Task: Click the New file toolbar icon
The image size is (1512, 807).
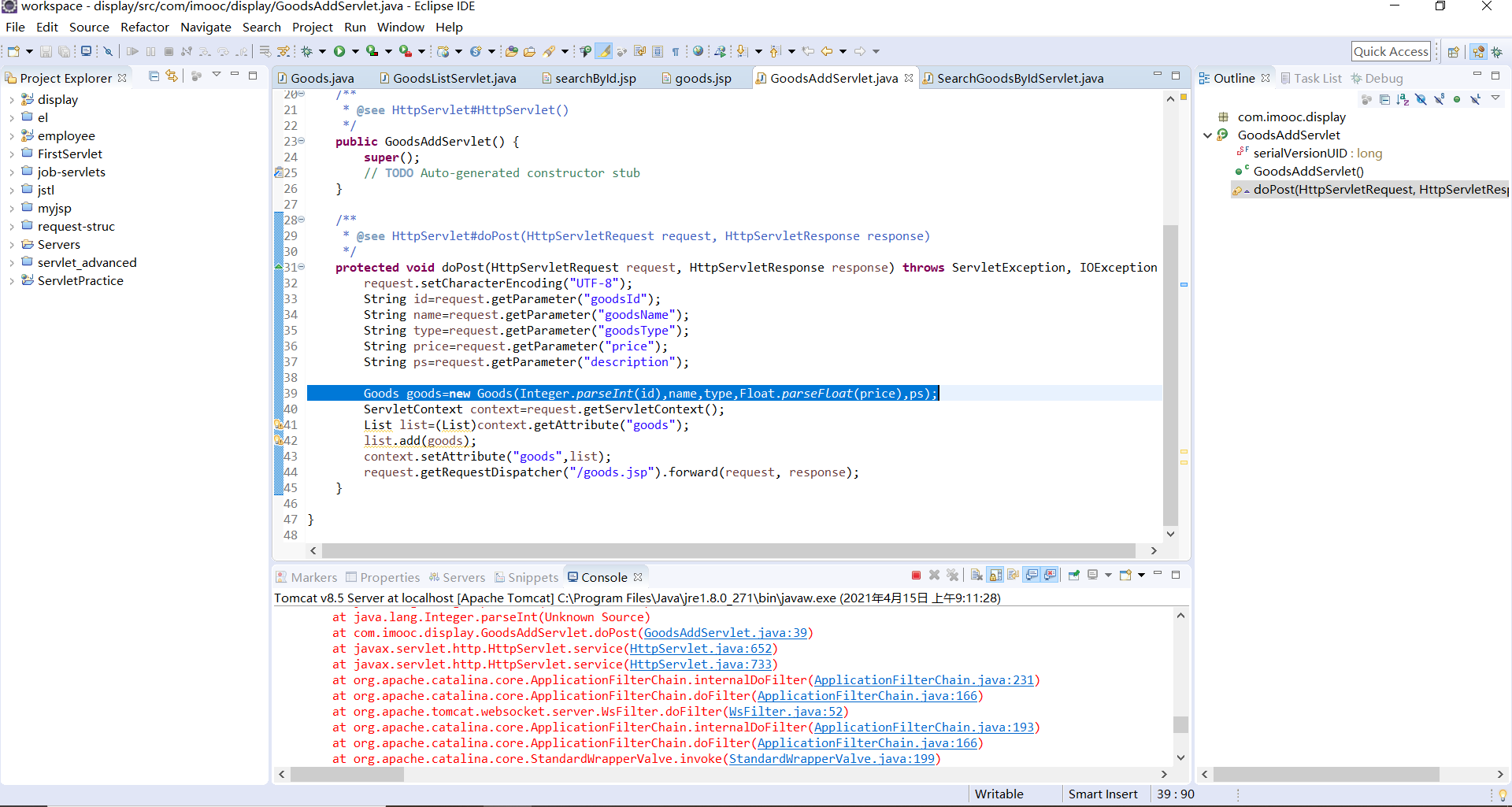Action: point(13,51)
